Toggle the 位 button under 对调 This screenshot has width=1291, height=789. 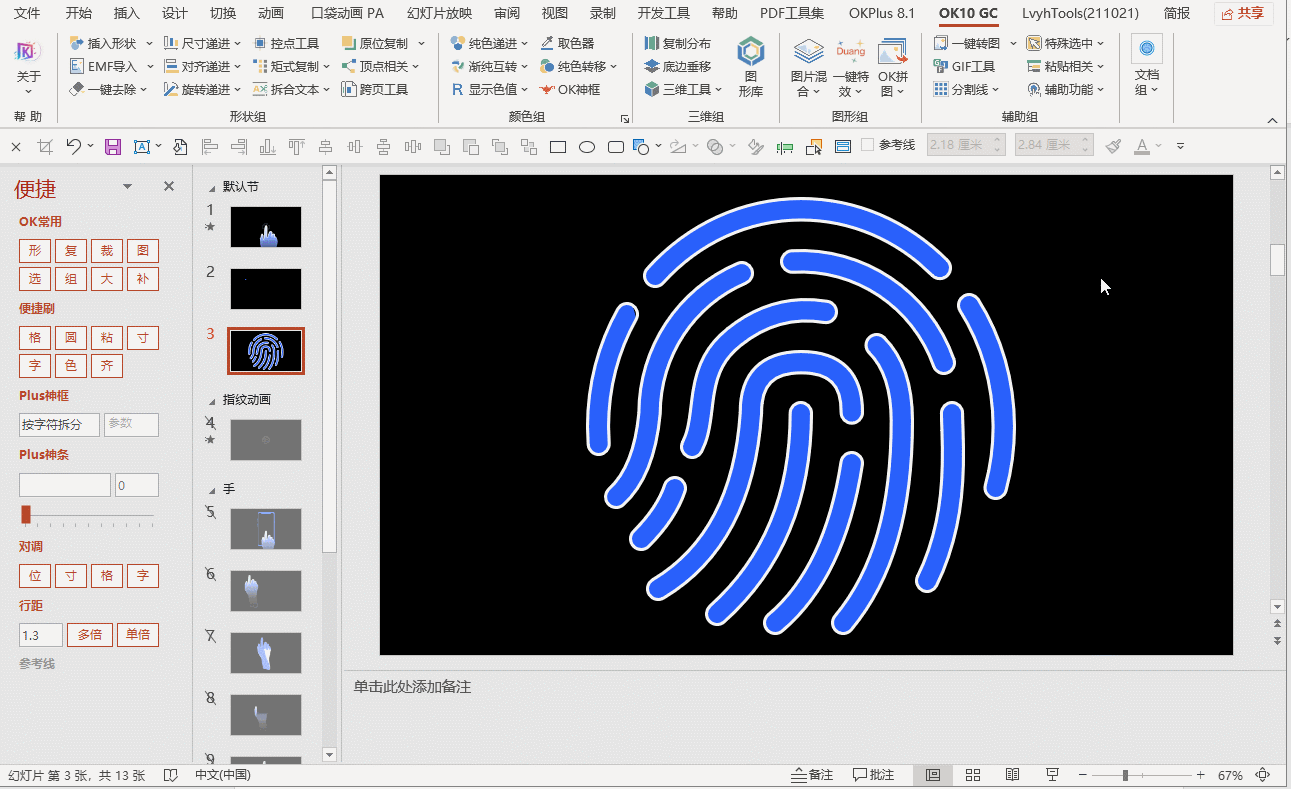pyautogui.click(x=35, y=576)
